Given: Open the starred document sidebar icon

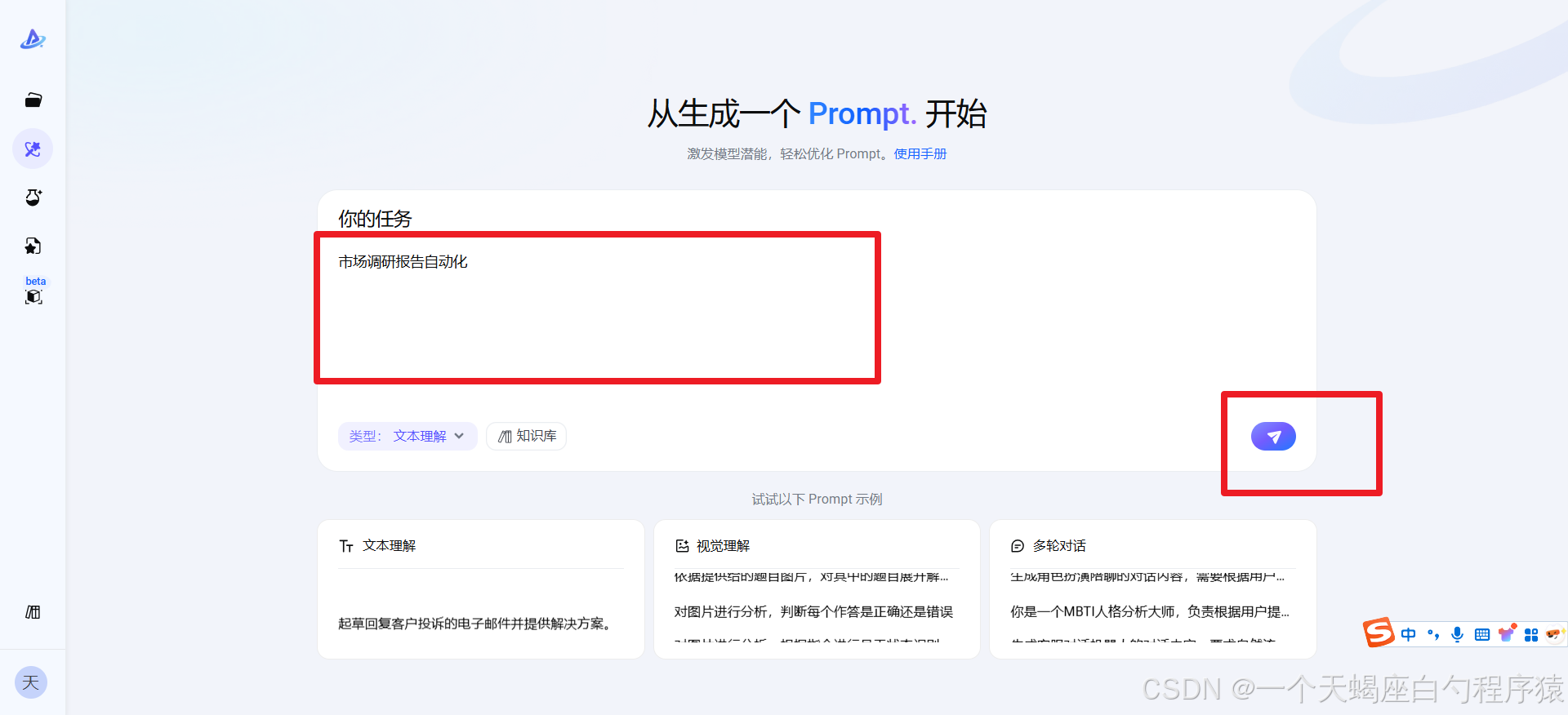Looking at the screenshot, I should tap(33, 246).
